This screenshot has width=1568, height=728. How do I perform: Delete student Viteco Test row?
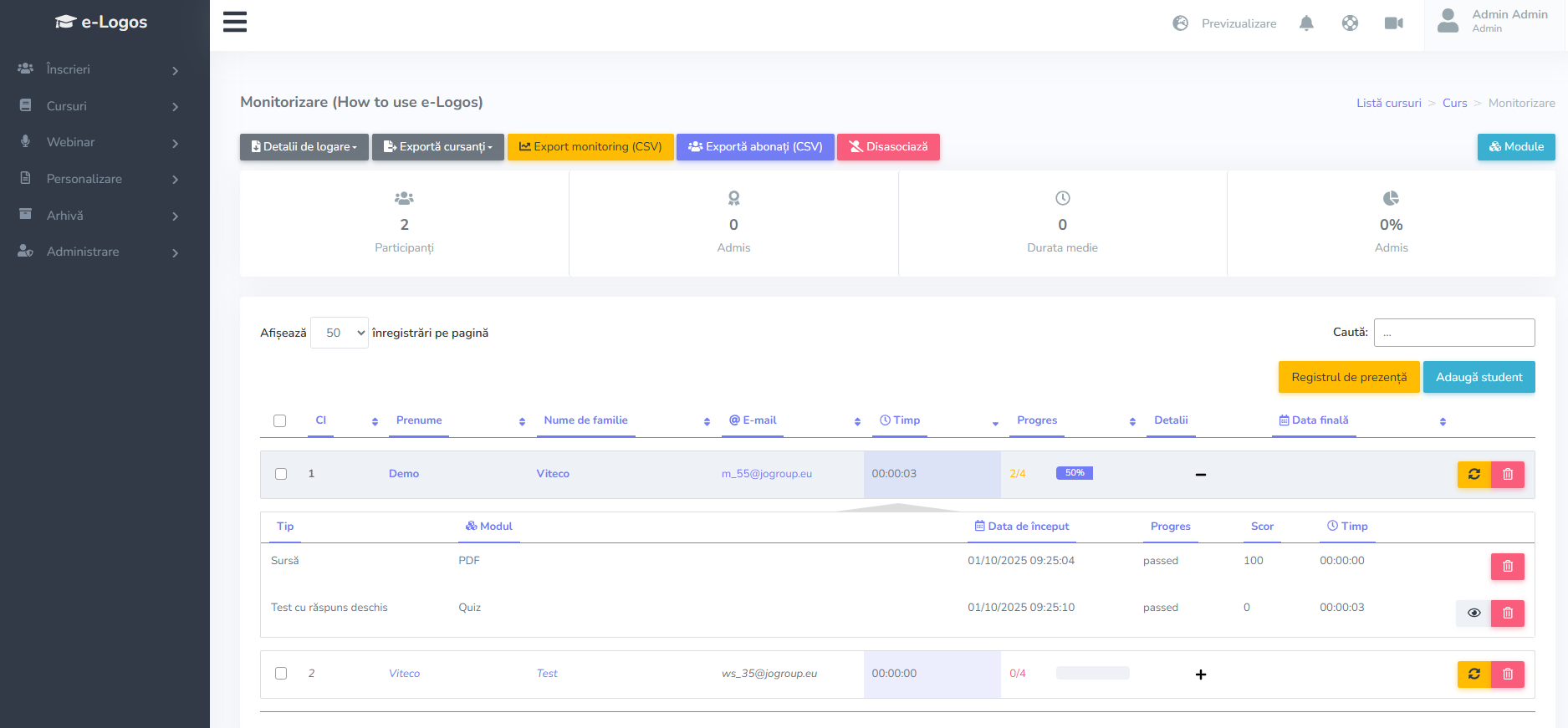coord(1507,675)
